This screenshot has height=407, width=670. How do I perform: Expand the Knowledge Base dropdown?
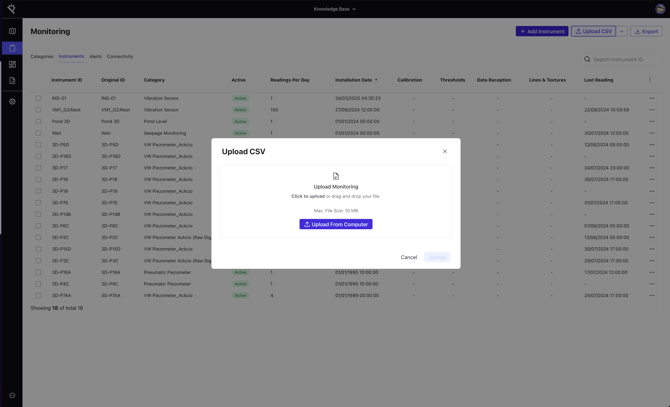[335, 9]
